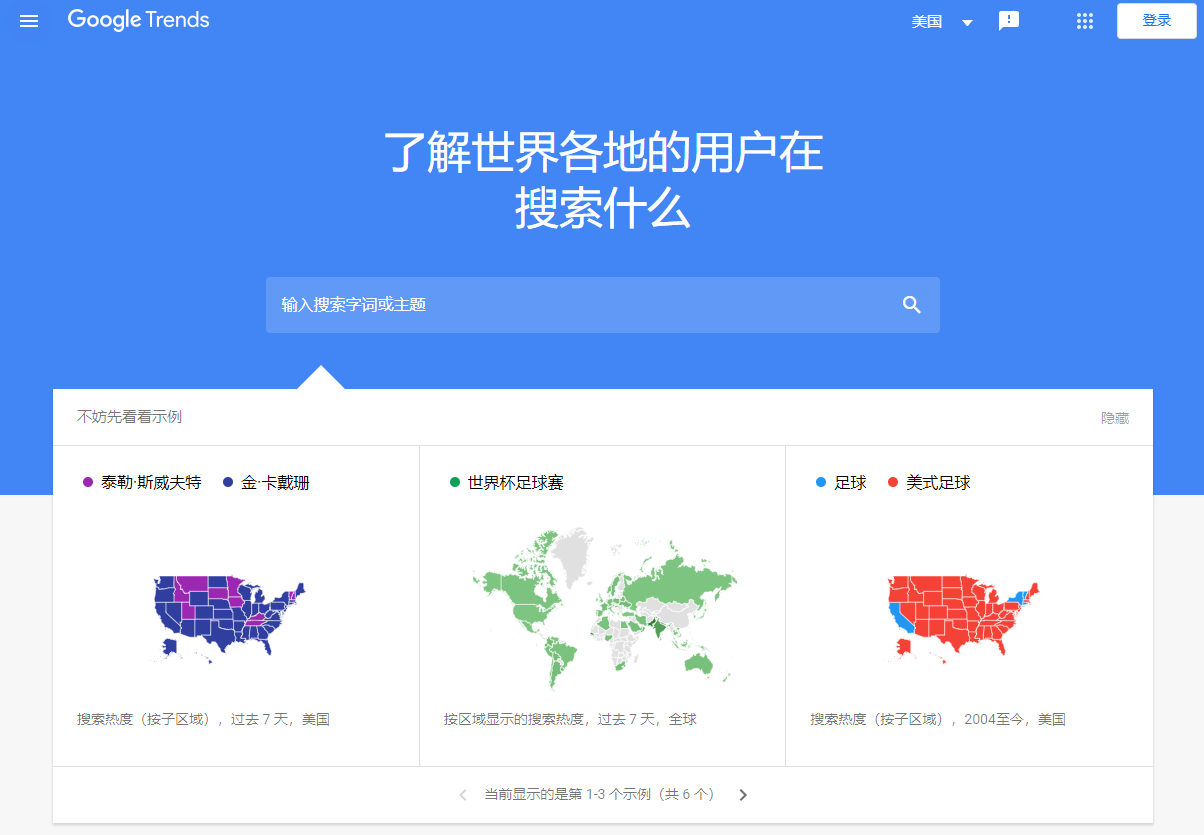Click the world map in the 世界杯足球赛 card
This screenshot has width=1204, height=835.
[602, 608]
